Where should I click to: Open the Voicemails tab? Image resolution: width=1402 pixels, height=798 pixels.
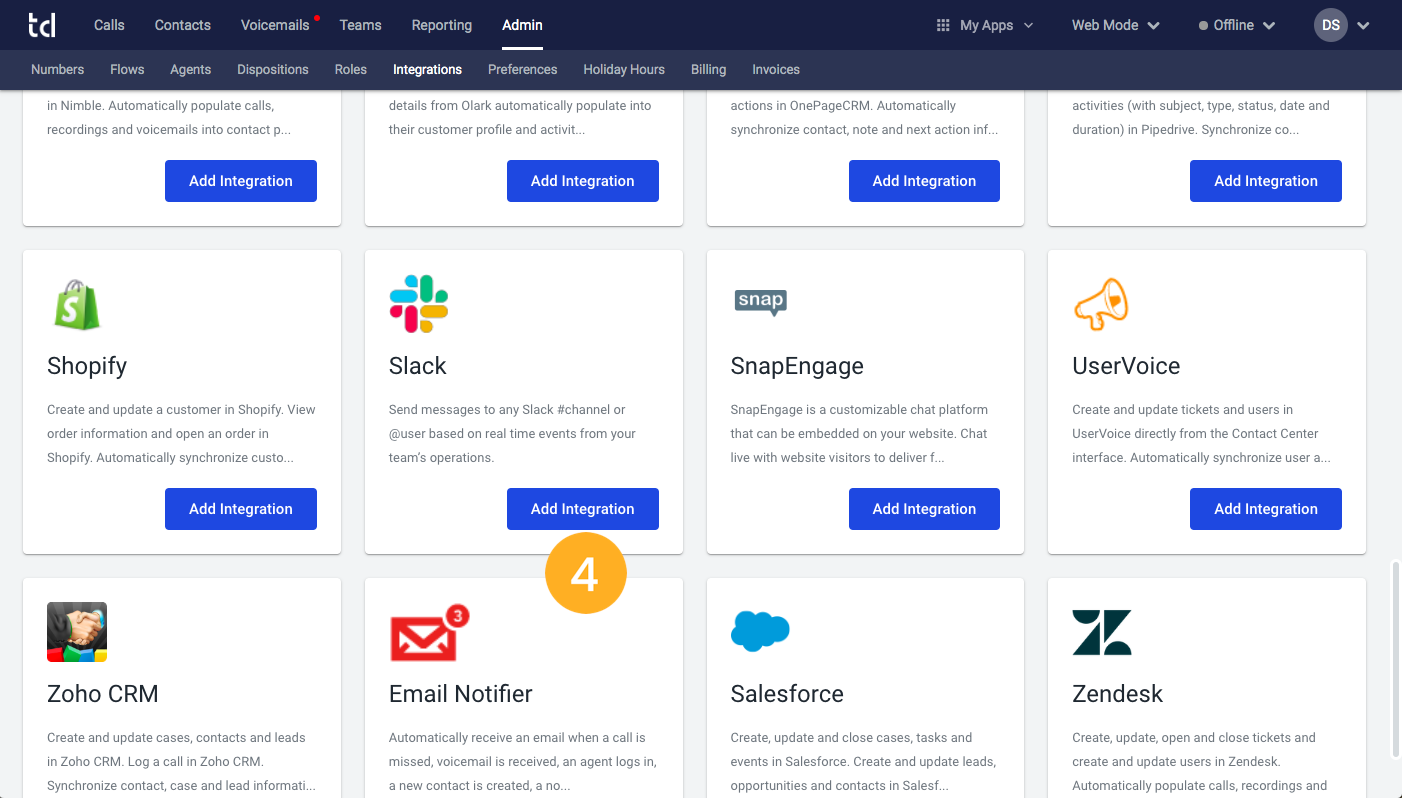tap(275, 25)
